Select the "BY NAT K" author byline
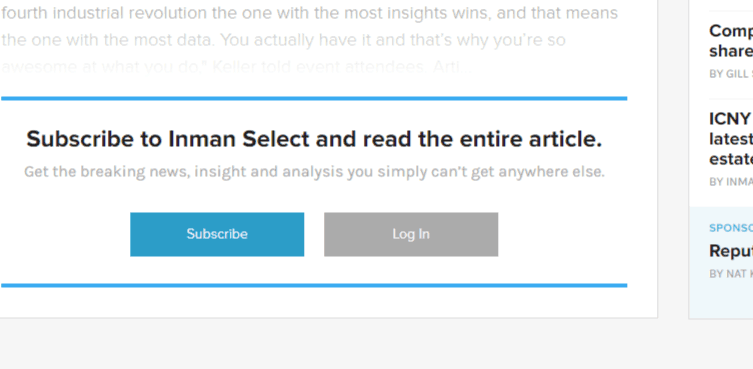This screenshot has height=369, width=753. coord(731,273)
